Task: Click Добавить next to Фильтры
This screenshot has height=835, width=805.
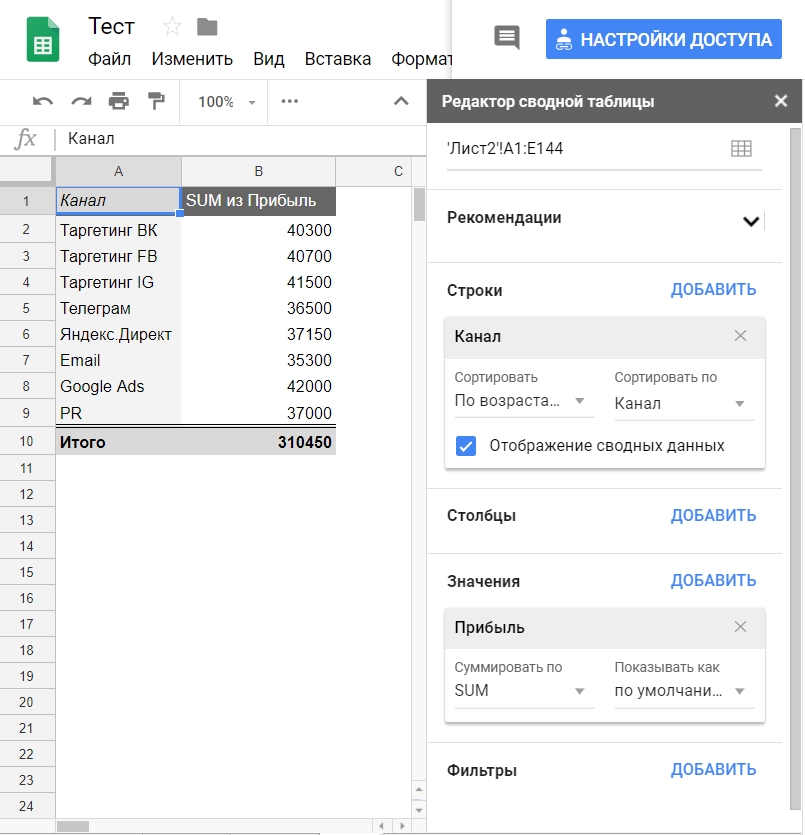Action: [713, 770]
